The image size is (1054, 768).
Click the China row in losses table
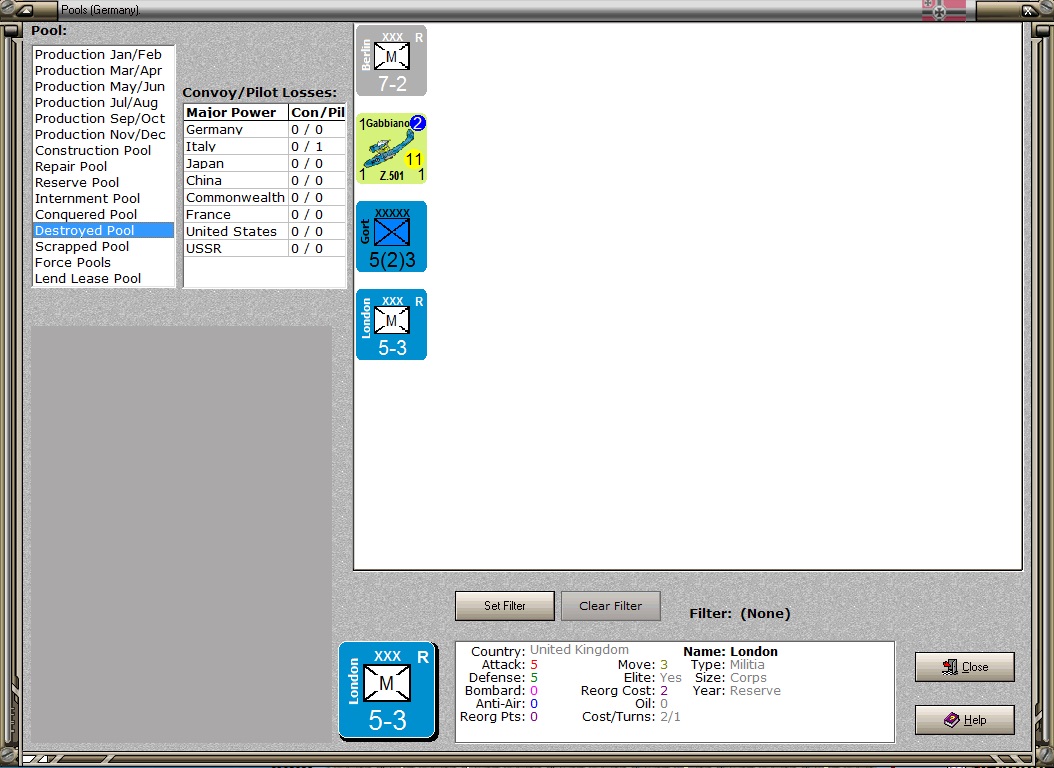[x=265, y=181]
